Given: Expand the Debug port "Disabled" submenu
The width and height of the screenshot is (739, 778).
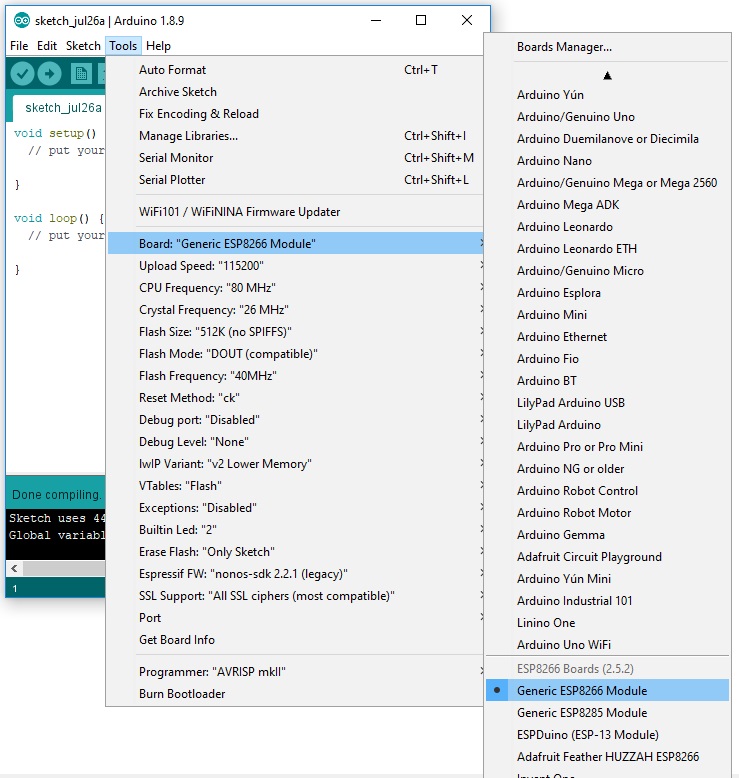Looking at the screenshot, I should 295,419.
